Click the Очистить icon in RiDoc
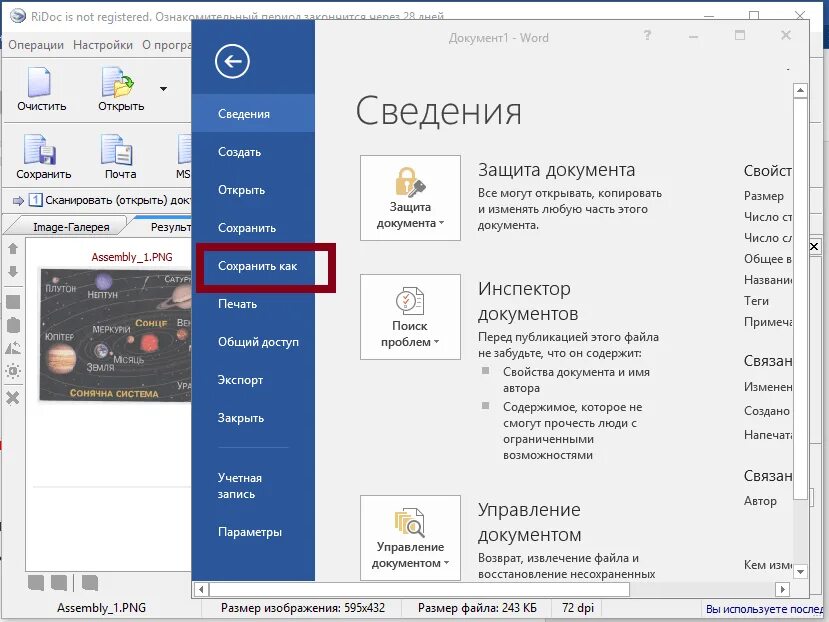The width and height of the screenshot is (829, 622). pos(40,82)
